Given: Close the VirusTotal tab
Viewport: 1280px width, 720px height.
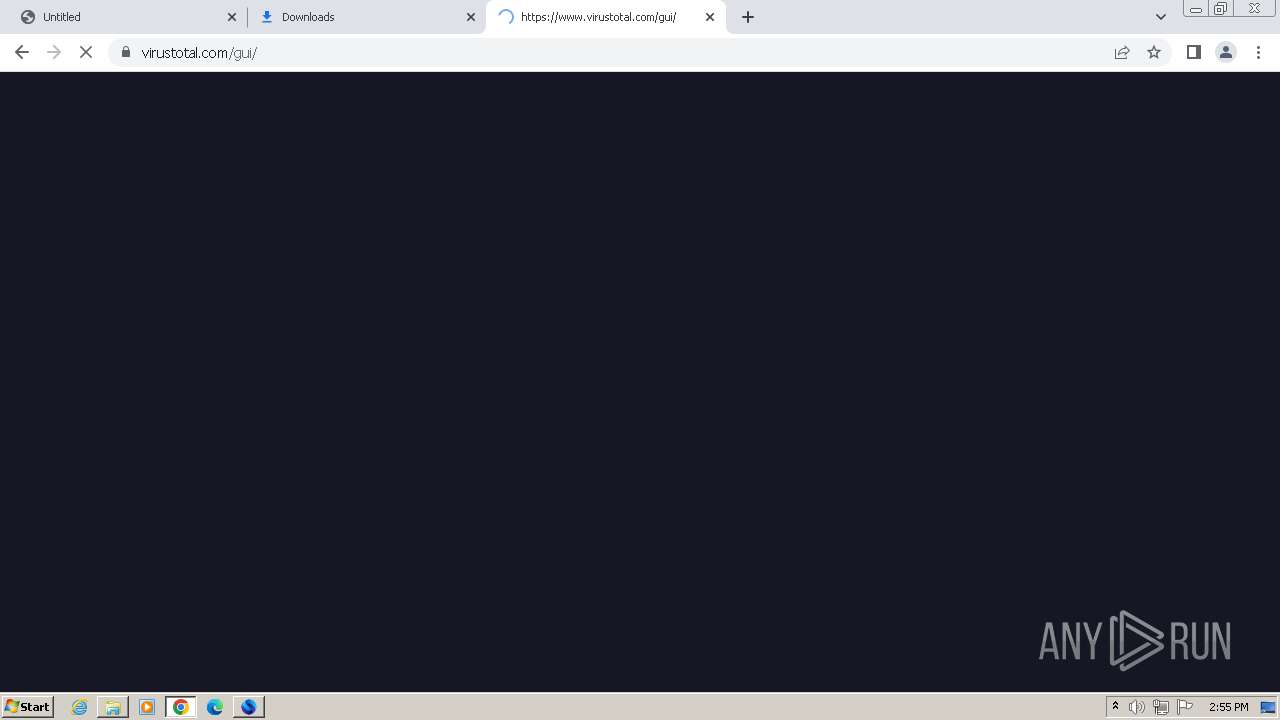Looking at the screenshot, I should (x=710, y=17).
